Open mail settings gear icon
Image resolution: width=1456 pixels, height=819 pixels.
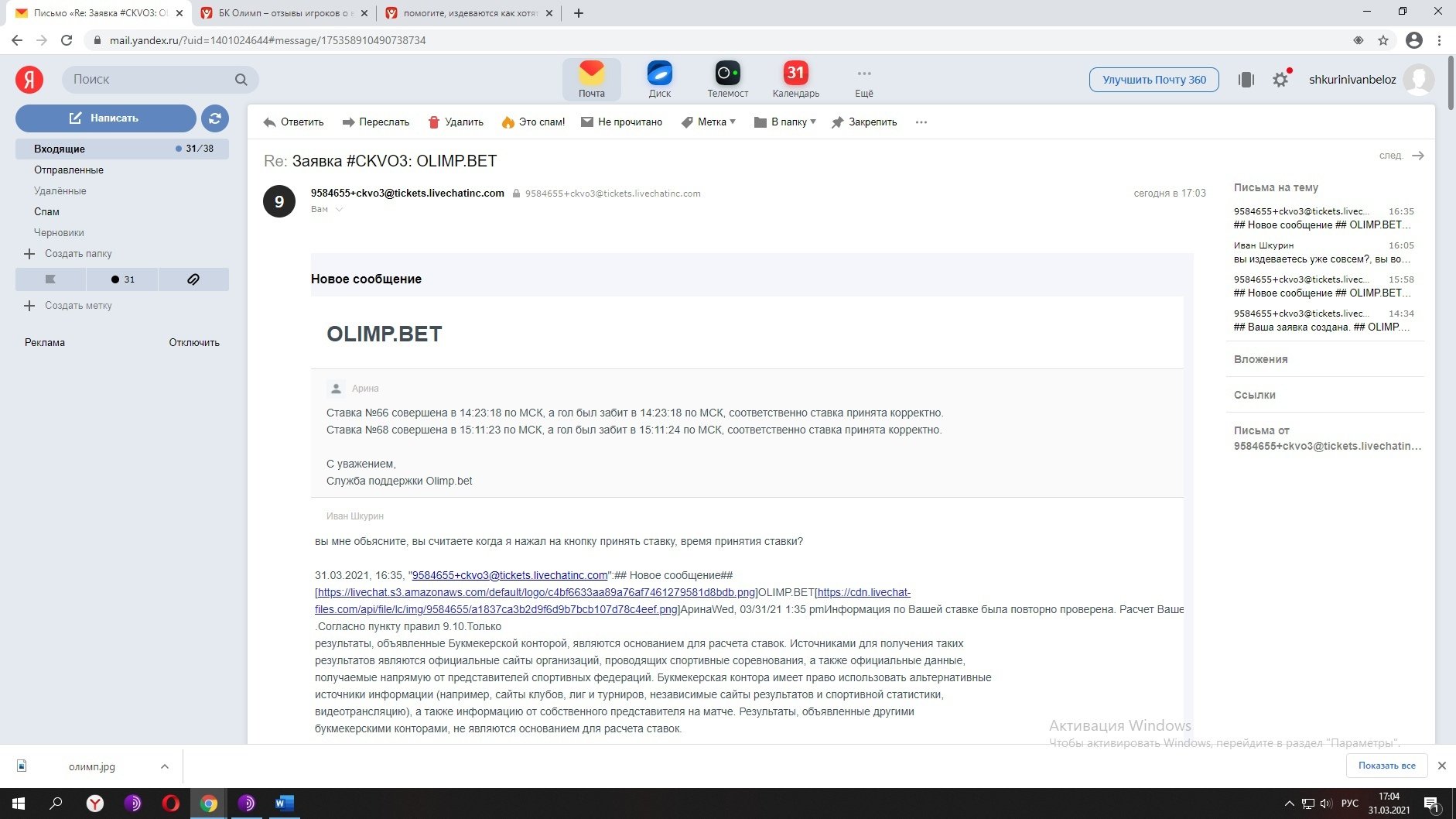click(1280, 80)
